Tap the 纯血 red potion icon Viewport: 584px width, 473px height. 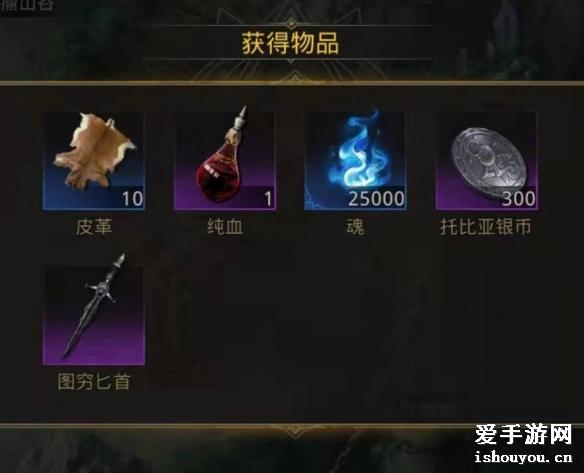[225, 161]
